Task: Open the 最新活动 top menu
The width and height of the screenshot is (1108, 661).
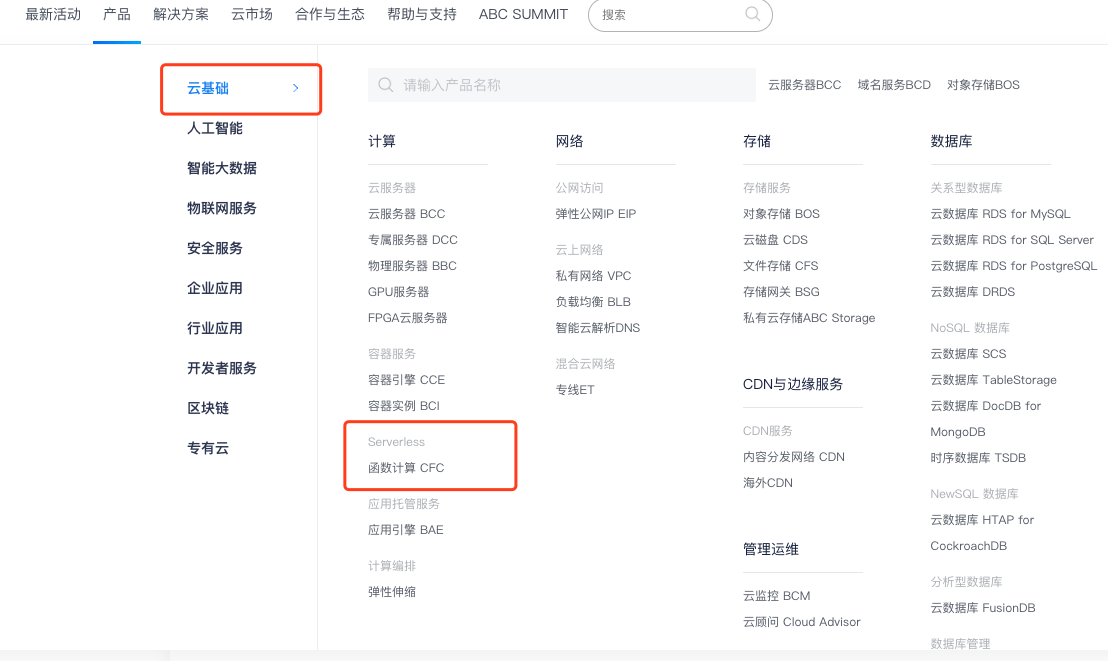Action: (x=53, y=14)
